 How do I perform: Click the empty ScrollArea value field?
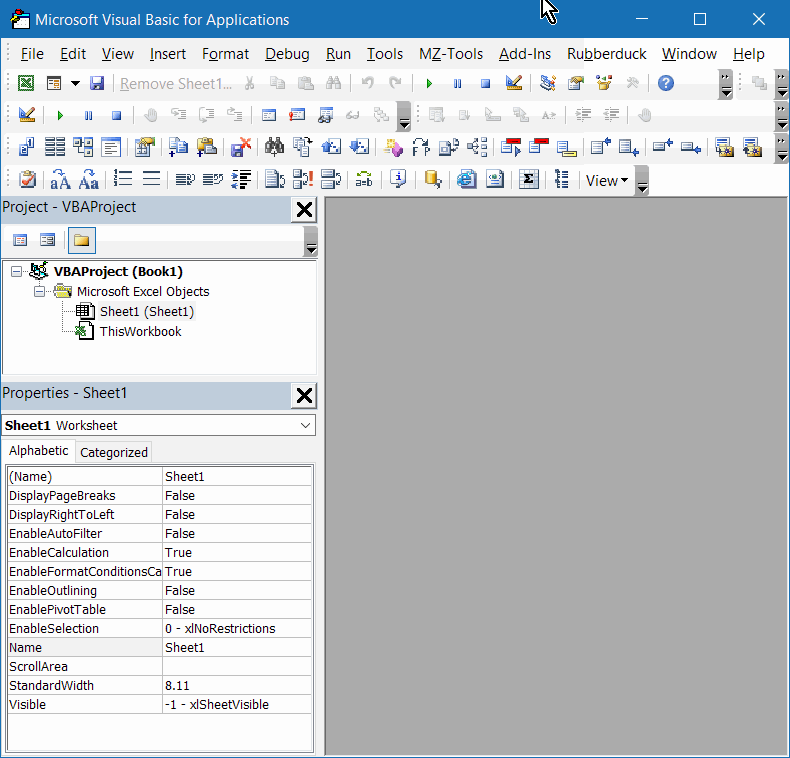237,666
